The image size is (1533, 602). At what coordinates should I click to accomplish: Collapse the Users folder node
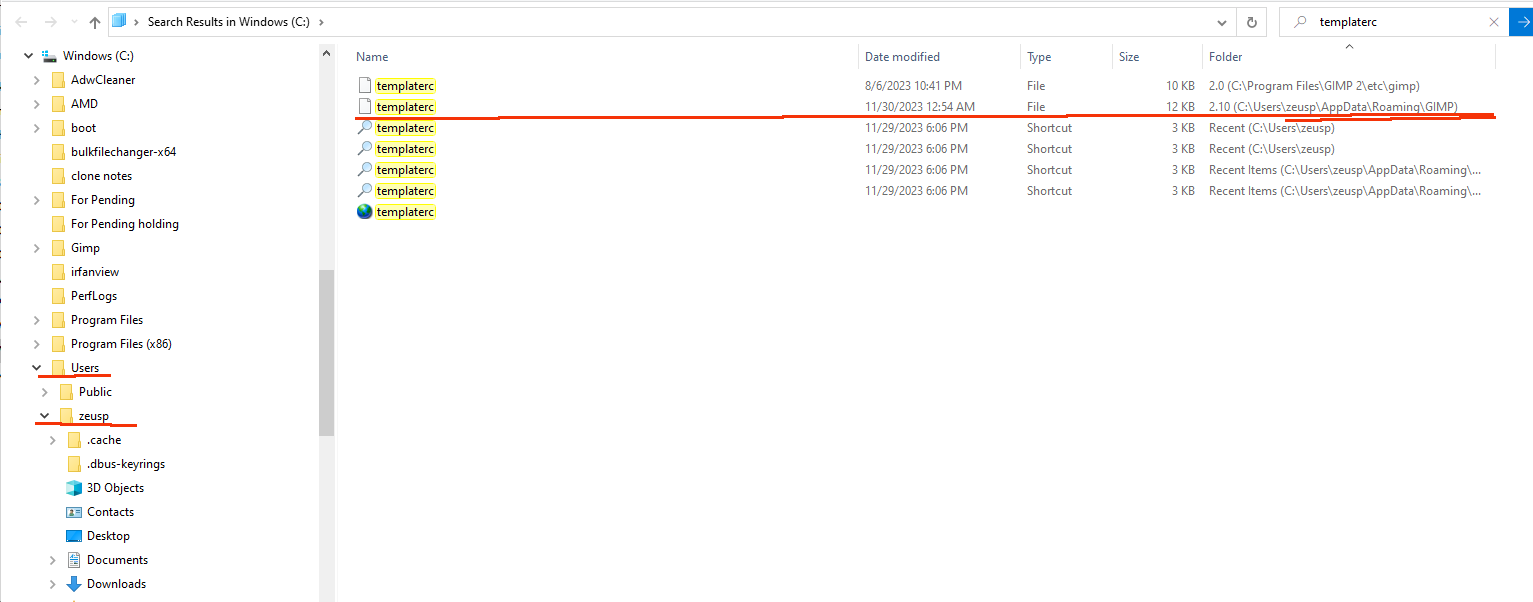coord(37,368)
